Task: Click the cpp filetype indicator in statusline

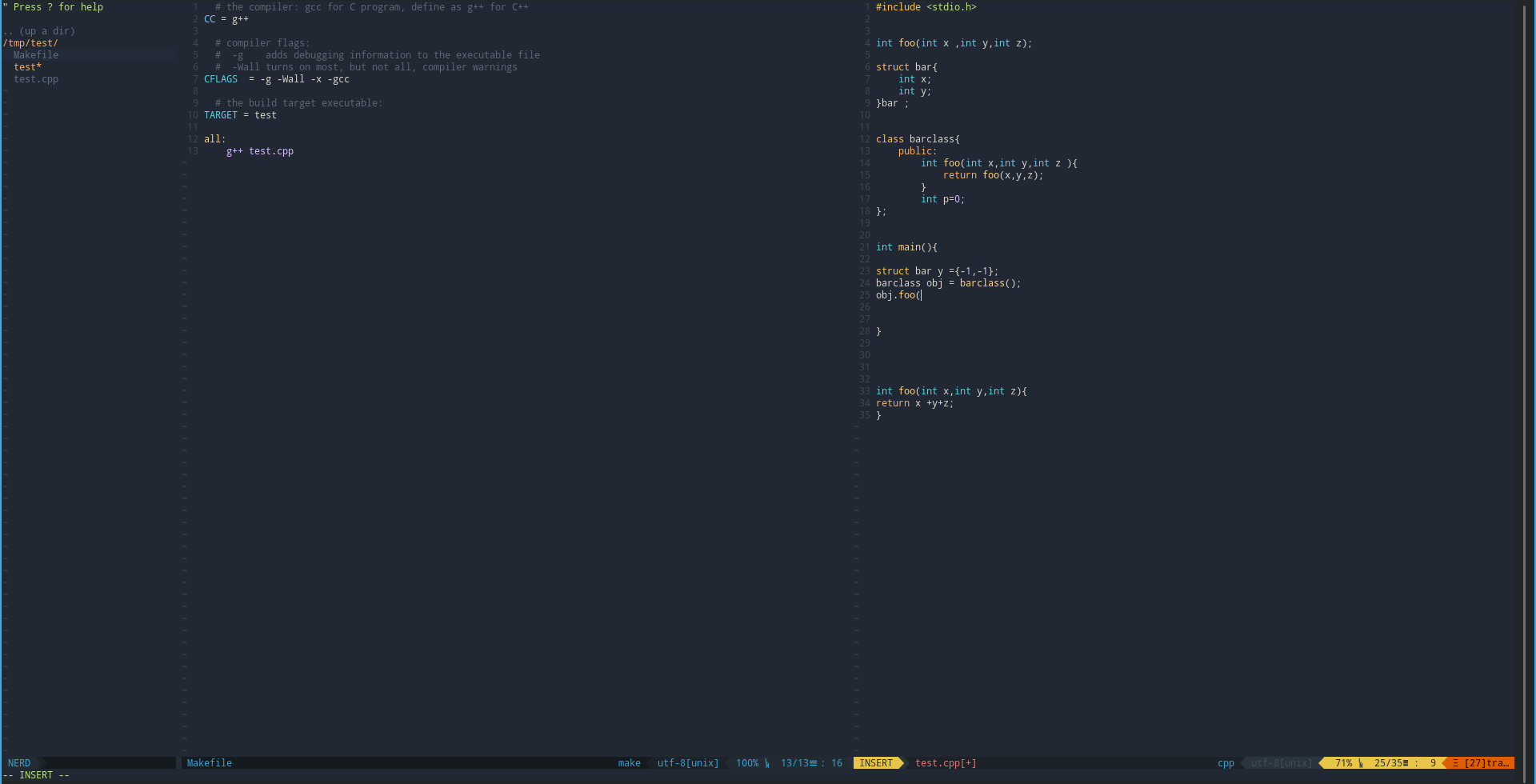Action: point(1226,762)
